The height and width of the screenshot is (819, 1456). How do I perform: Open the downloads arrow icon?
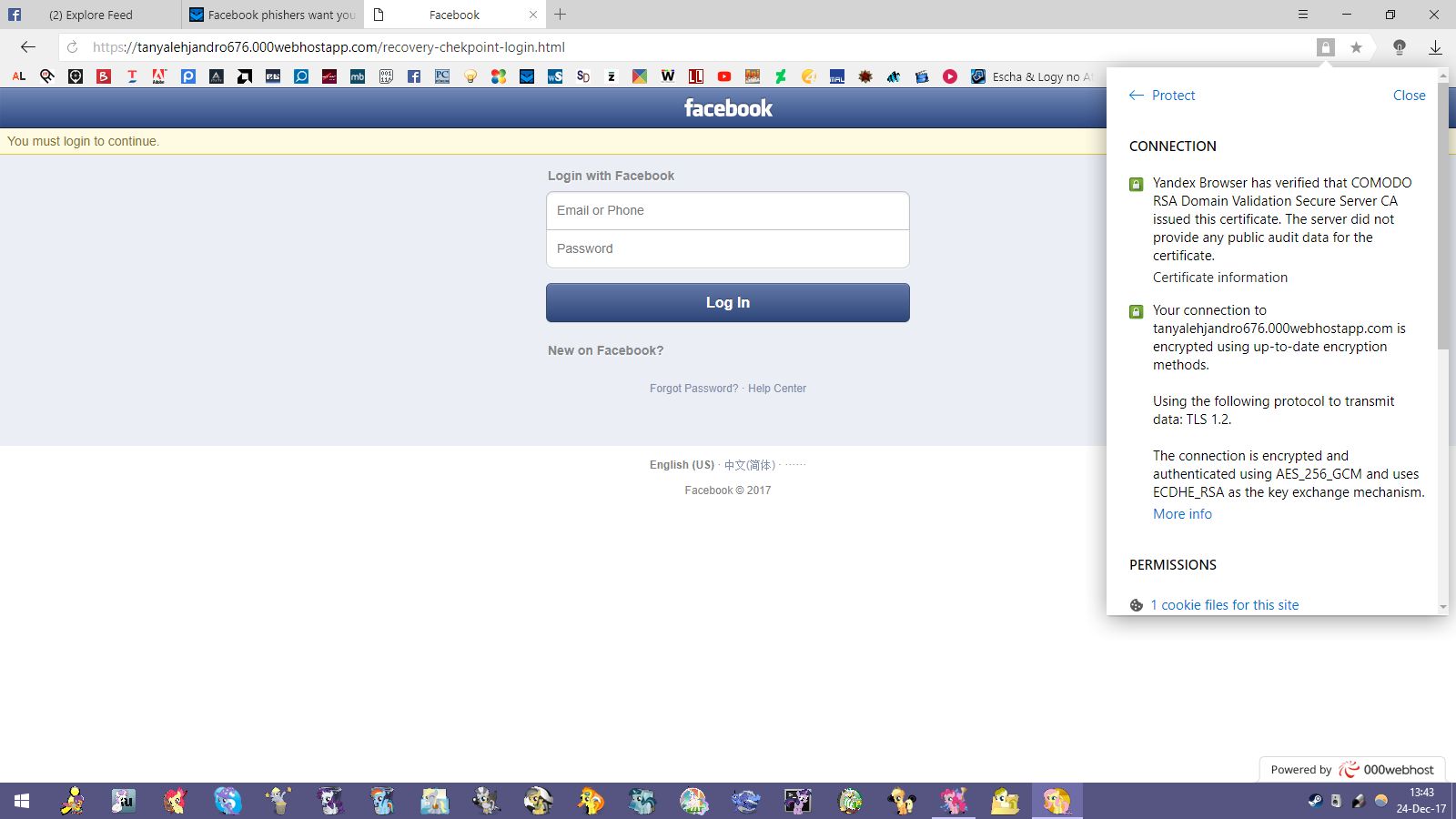(1435, 47)
